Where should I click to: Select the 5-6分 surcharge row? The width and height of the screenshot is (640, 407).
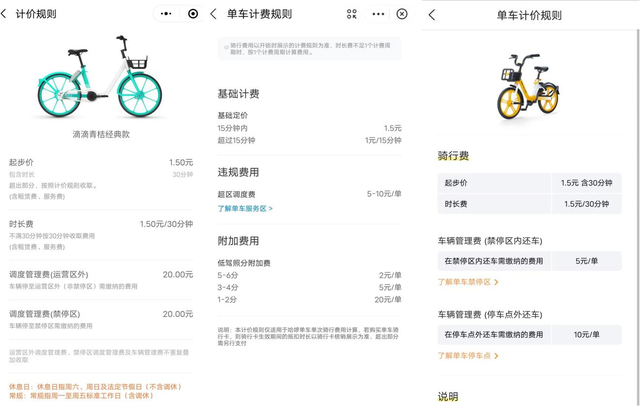click(309, 275)
